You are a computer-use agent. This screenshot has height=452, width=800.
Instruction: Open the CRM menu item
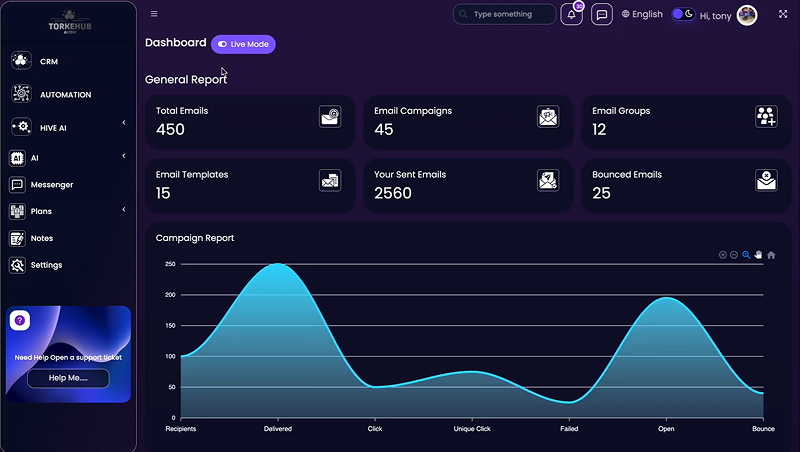pos(48,61)
